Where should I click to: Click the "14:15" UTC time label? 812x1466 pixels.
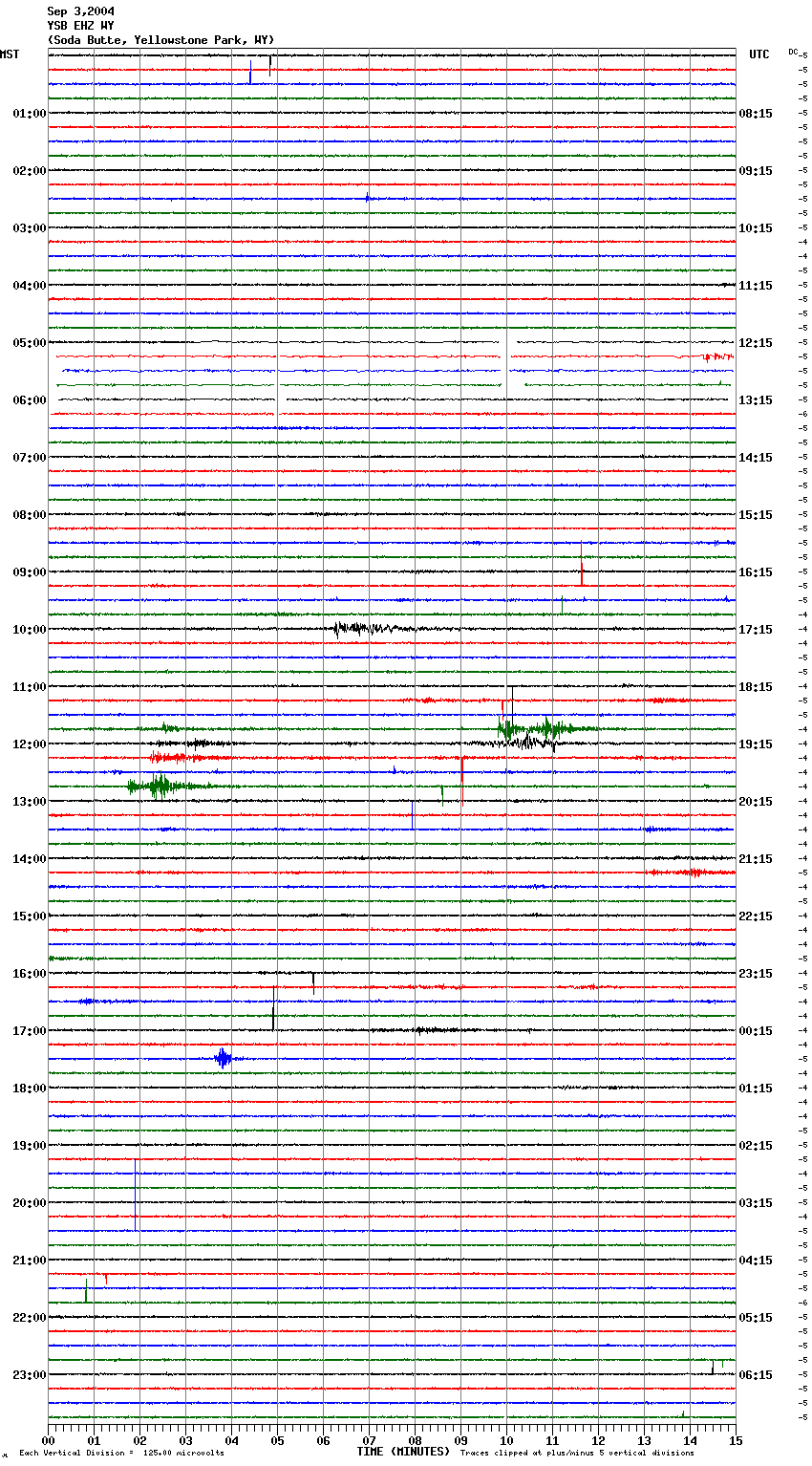point(756,458)
